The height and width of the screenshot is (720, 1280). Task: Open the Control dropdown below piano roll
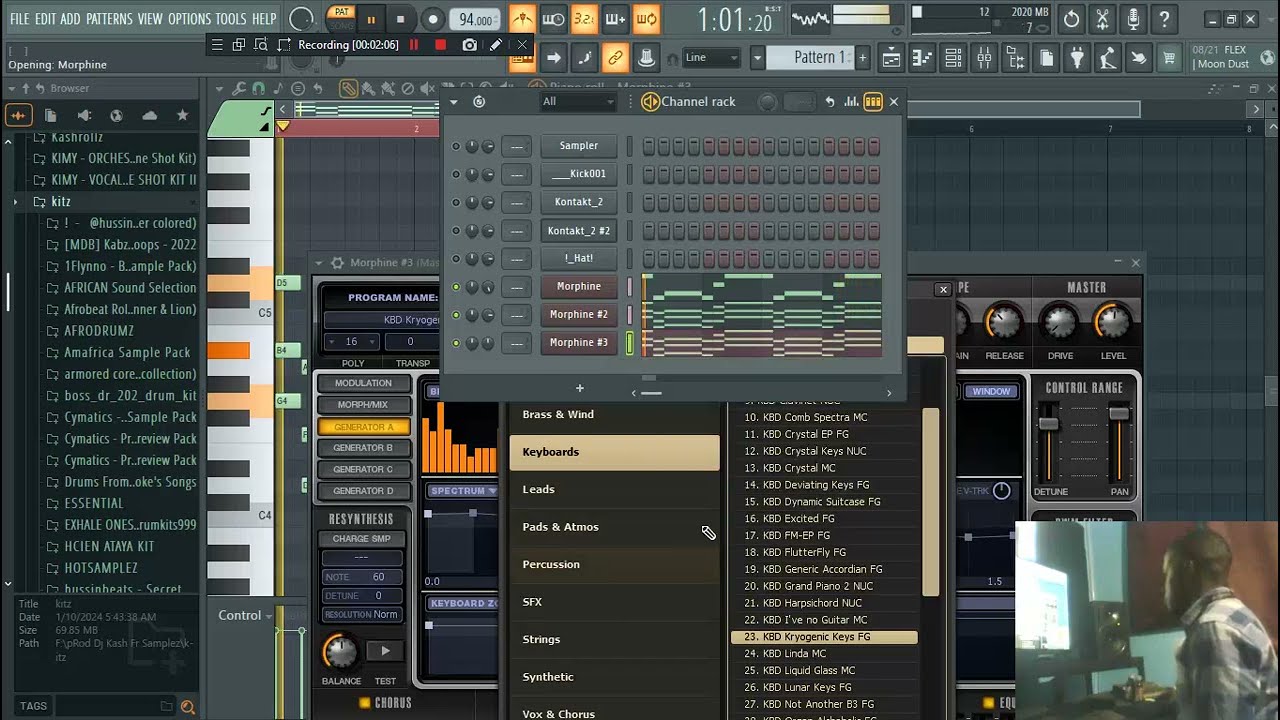pos(245,616)
